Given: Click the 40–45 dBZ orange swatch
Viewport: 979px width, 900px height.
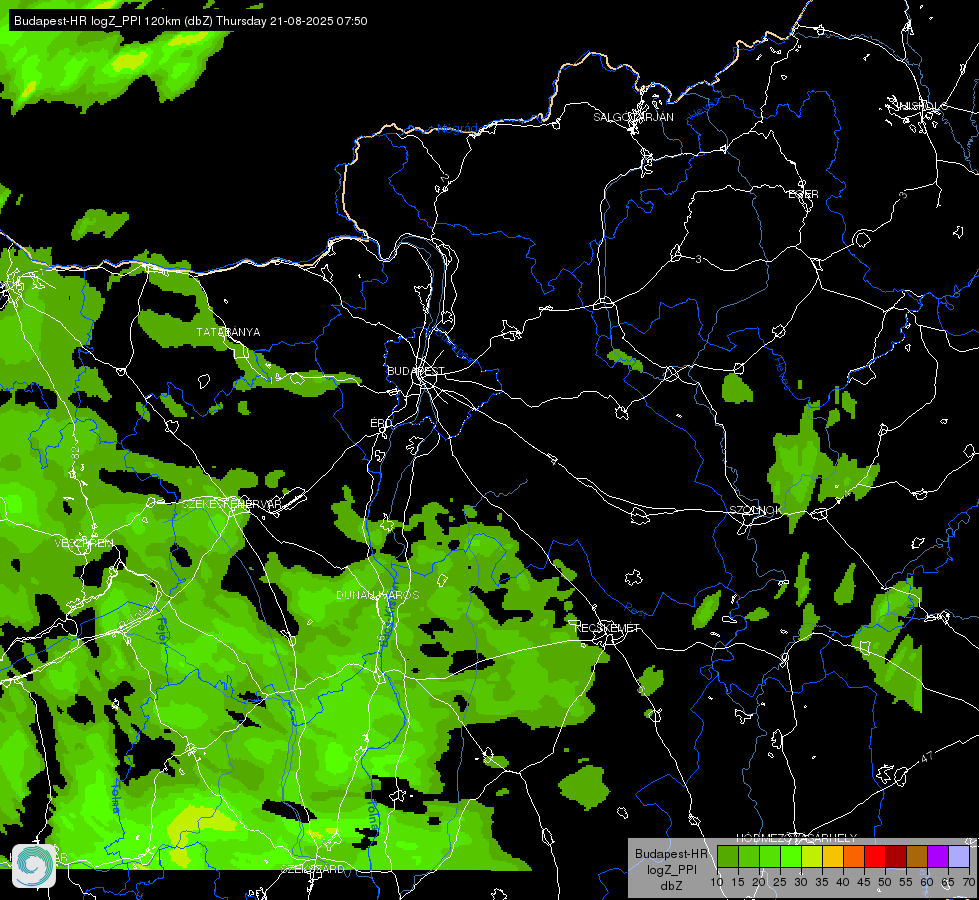Looking at the screenshot, I should pyautogui.click(x=854, y=856).
